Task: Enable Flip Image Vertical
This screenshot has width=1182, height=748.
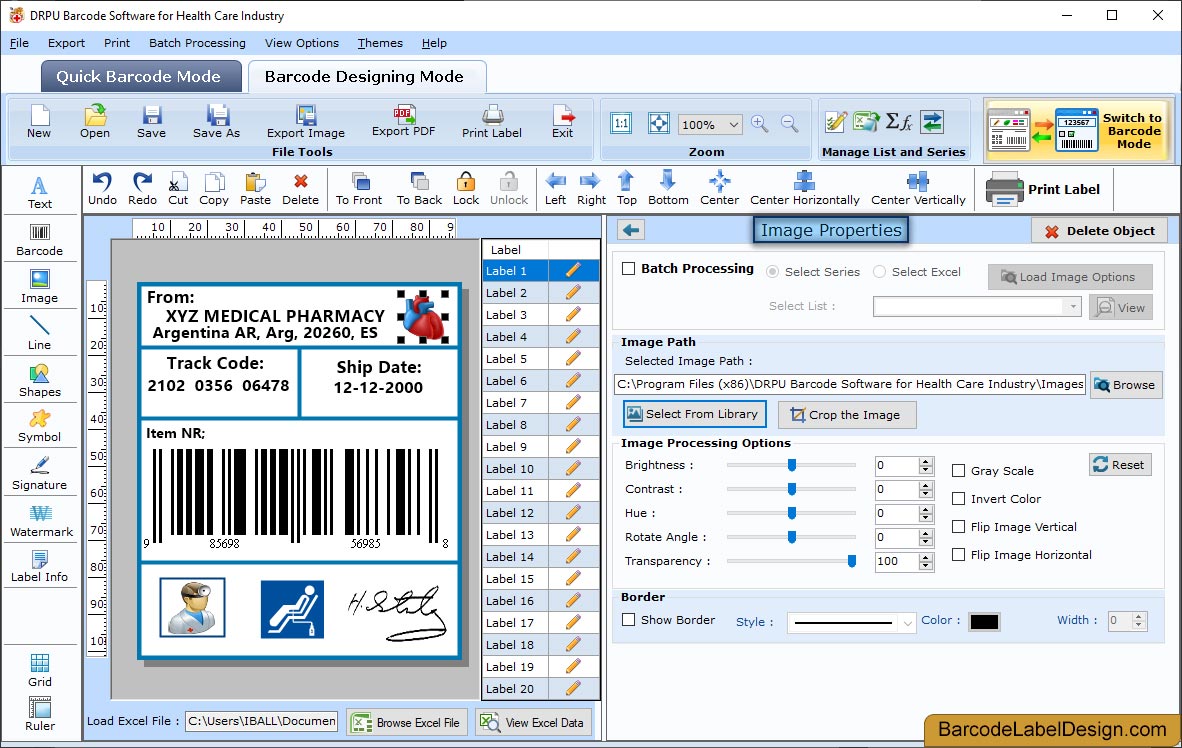Action: tap(959, 526)
